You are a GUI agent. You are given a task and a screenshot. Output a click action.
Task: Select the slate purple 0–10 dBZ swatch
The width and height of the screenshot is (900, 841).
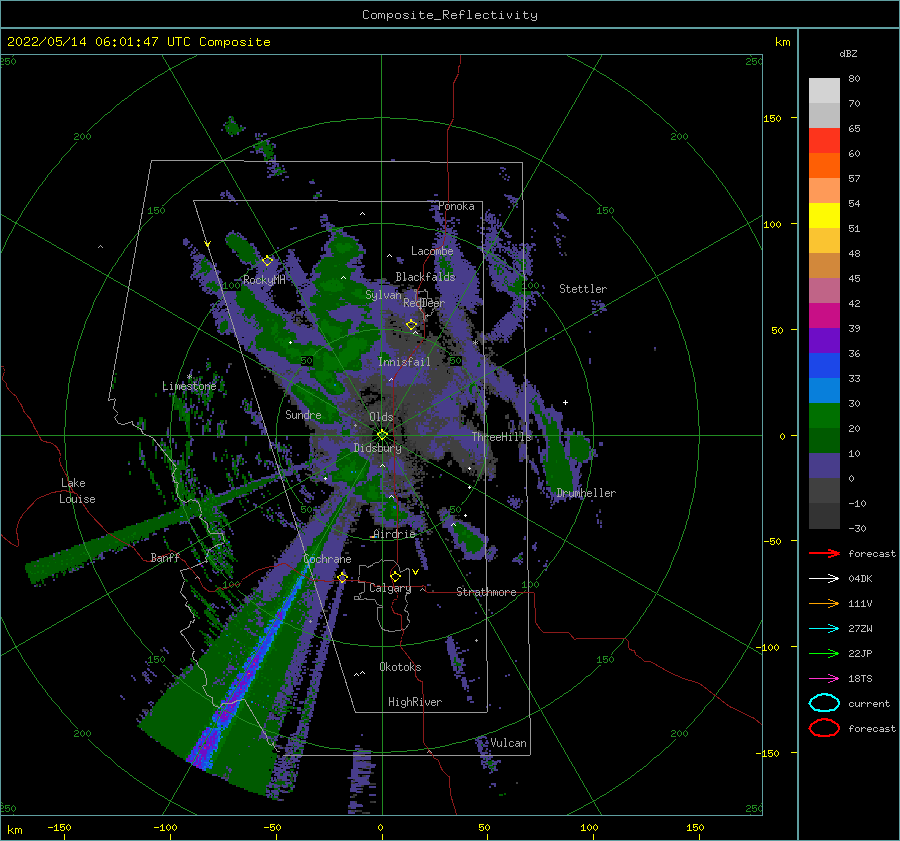pyautogui.click(x=824, y=466)
